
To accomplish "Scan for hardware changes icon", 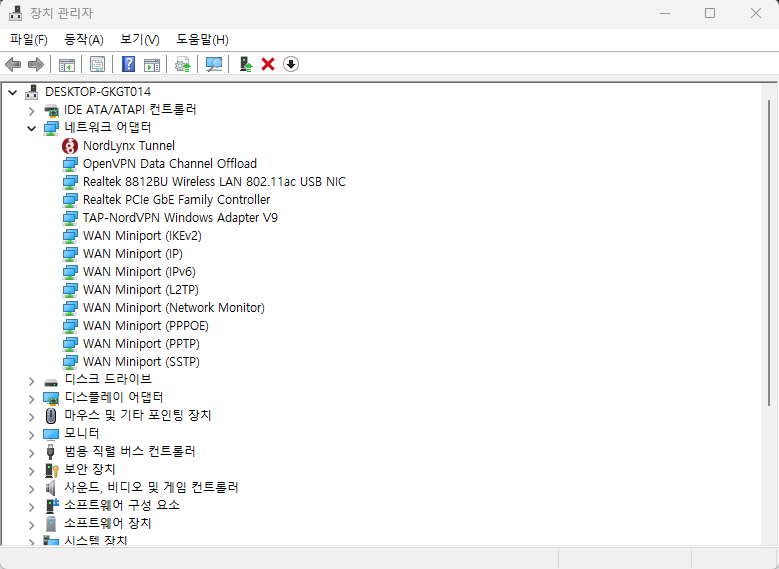I will coord(214,65).
